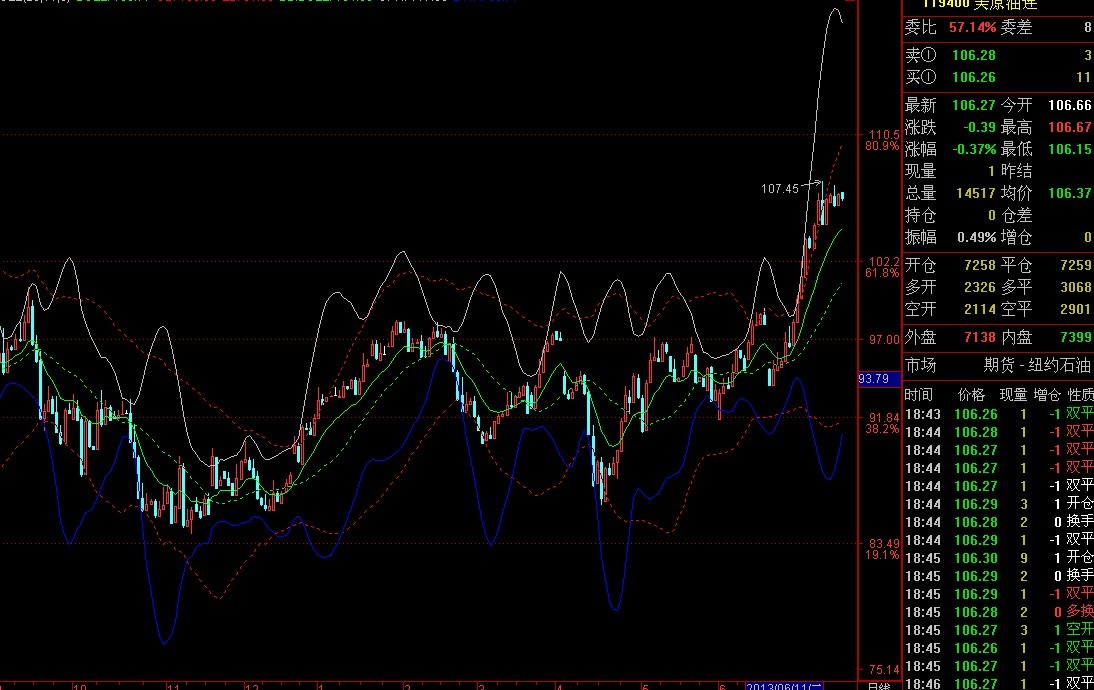Click the 平仓 value 7259
This screenshot has height=690, width=1094.
(x=1076, y=265)
